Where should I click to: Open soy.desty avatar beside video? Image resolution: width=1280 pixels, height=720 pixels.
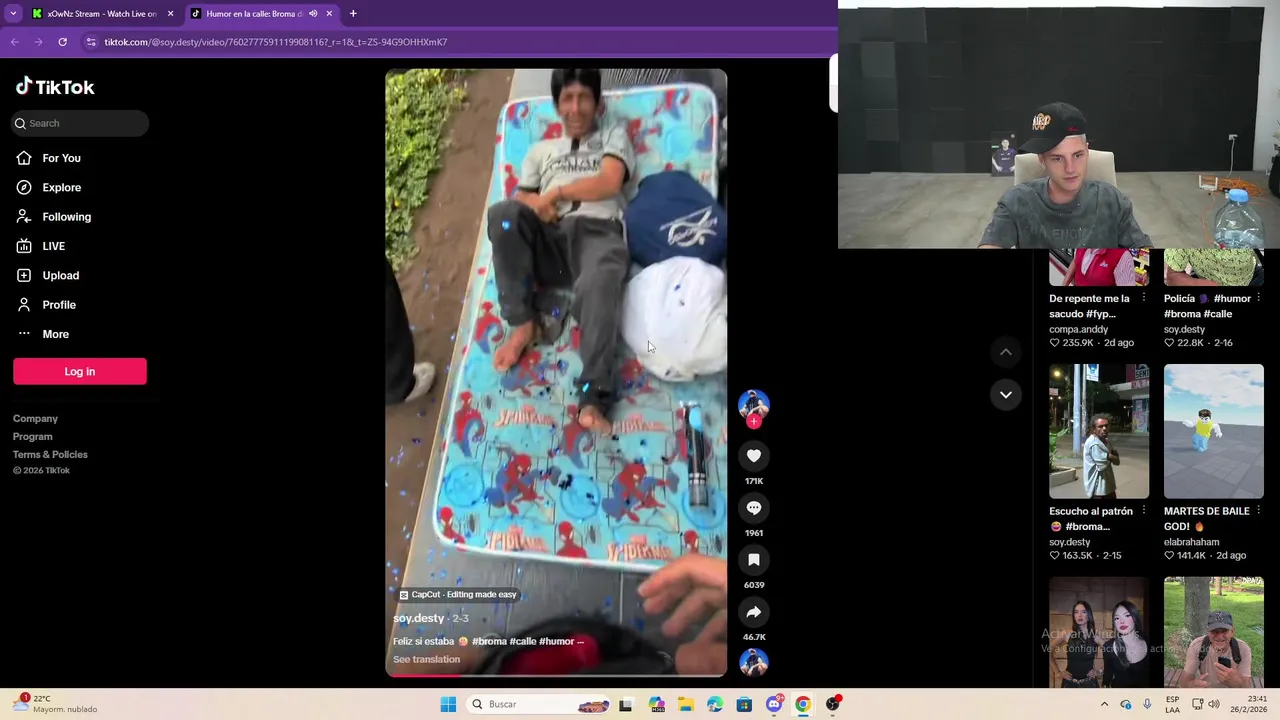point(754,404)
